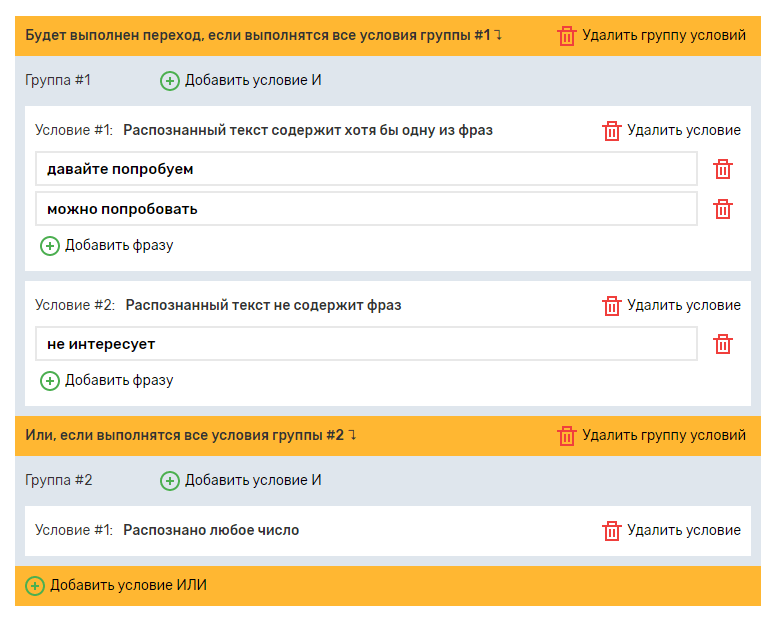Screen dimensions: 776x620
Task: Open condition type 'Распознанный текст не содержит фраз'
Action: point(263,305)
